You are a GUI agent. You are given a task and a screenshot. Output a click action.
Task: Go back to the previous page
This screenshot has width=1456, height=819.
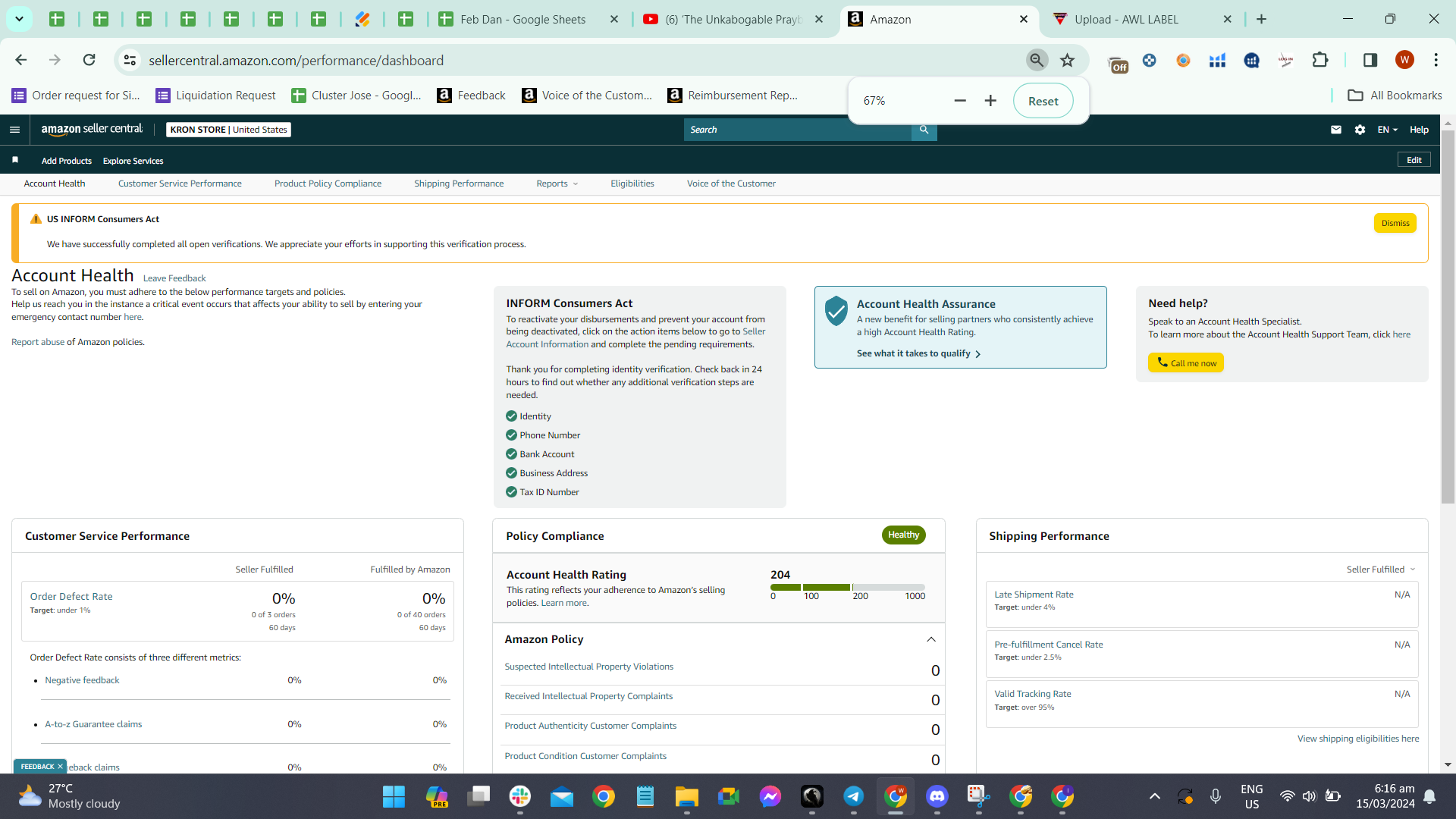click(x=21, y=60)
